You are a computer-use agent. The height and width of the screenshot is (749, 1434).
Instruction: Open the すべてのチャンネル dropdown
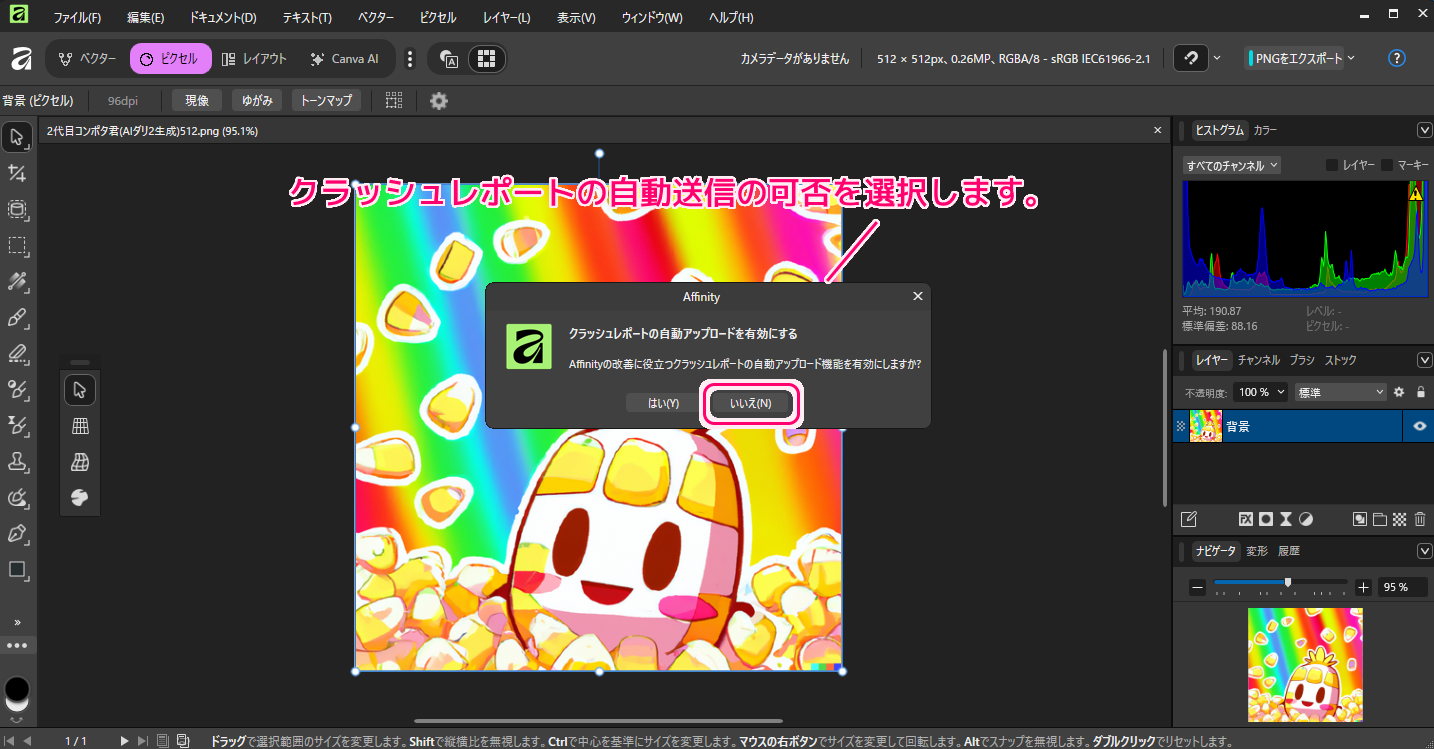[x=1231, y=165]
